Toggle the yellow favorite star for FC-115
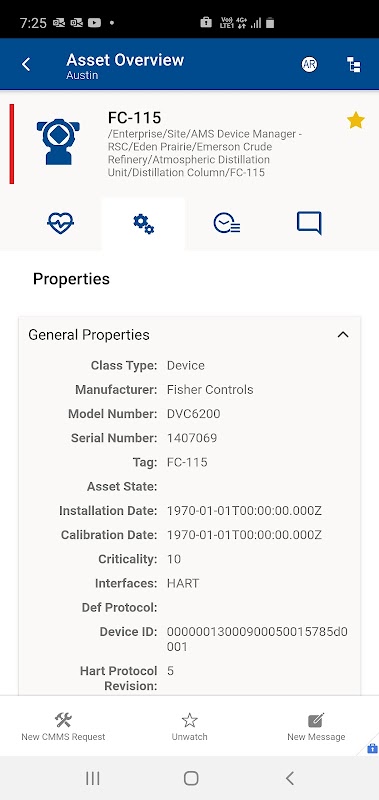 [x=356, y=120]
